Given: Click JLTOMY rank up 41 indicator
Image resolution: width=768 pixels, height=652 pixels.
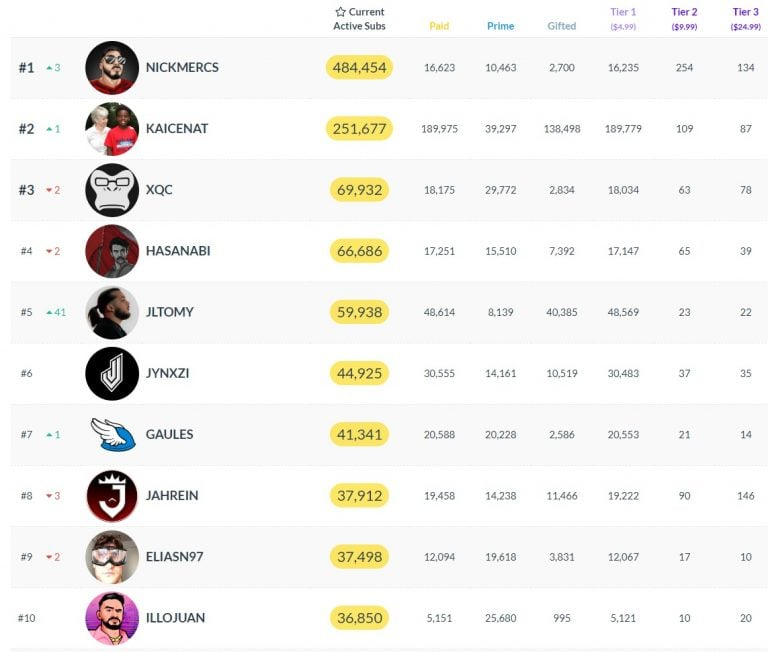Looking at the screenshot, I should [56, 312].
